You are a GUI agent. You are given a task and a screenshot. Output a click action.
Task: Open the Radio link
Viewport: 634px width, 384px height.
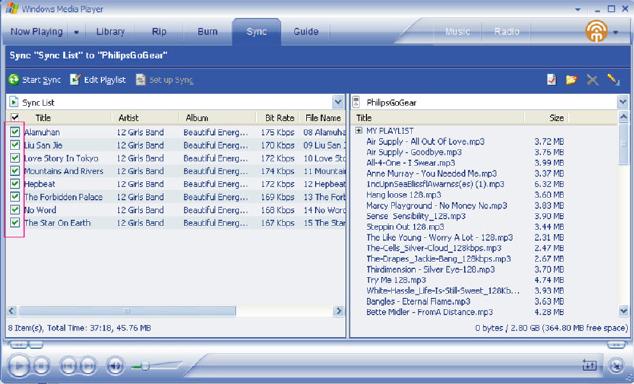(507, 32)
